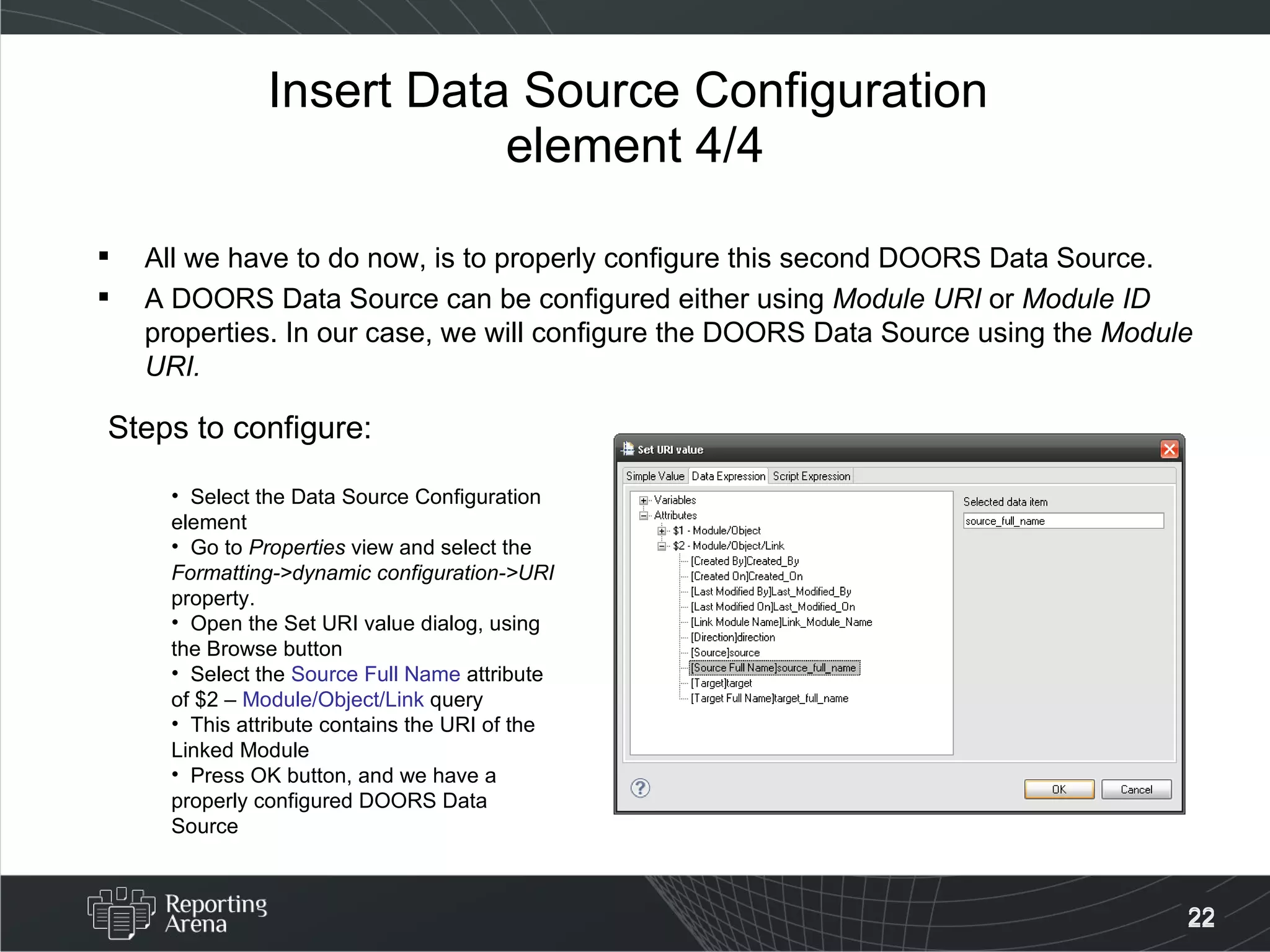
Task: Collapse the Attributes tree node
Action: (644, 516)
